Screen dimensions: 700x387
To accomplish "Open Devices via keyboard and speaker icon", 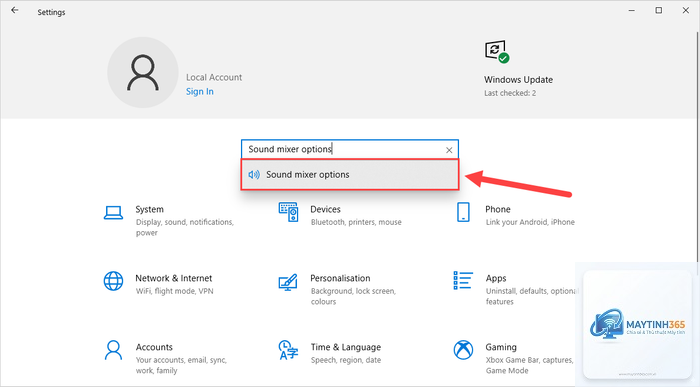I will point(288,212).
